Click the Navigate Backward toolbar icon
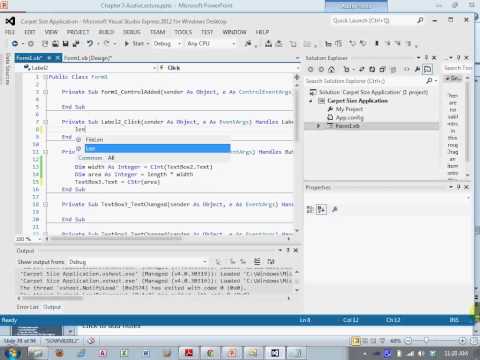Screen dimensions: 480x360 (x=15, y=44)
